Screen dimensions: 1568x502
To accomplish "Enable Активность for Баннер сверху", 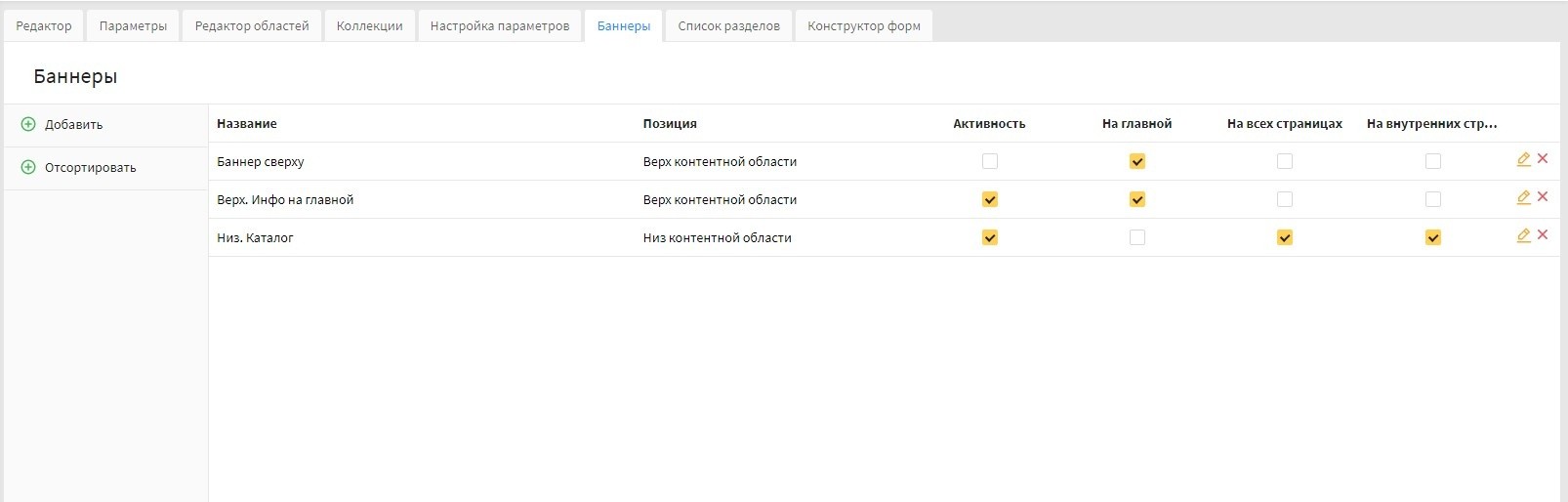I will pyautogui.click(x=990, y=161).
